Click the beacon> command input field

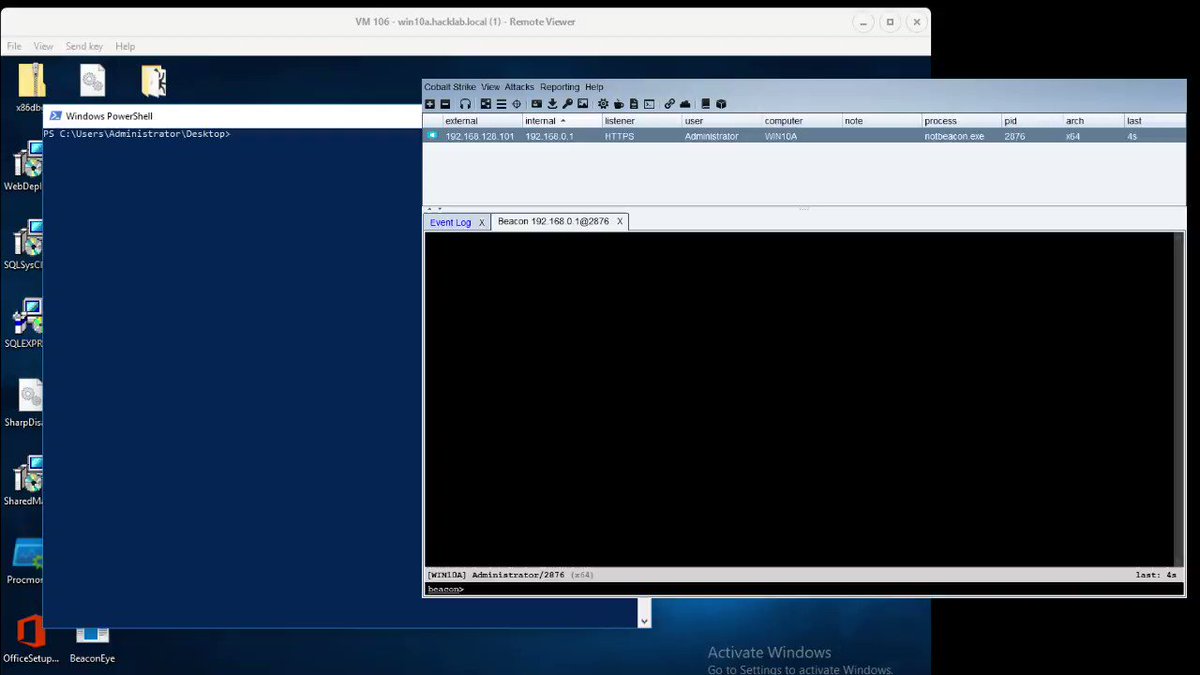[805, 590]
